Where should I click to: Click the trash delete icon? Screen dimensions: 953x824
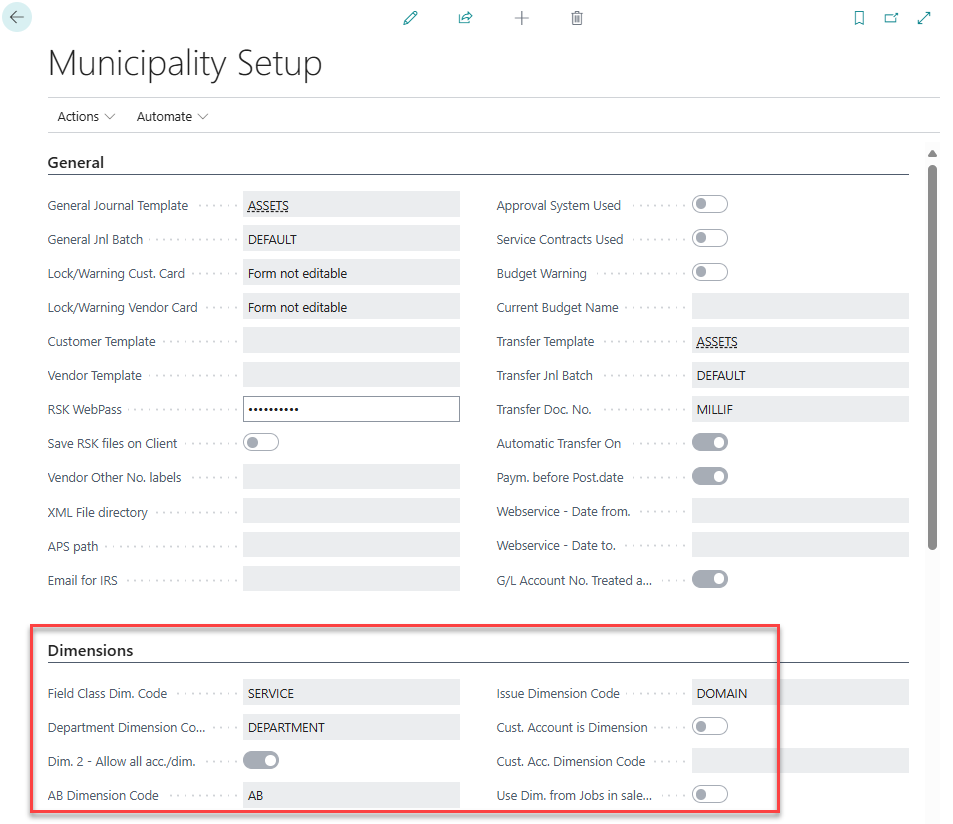(577, 18)
